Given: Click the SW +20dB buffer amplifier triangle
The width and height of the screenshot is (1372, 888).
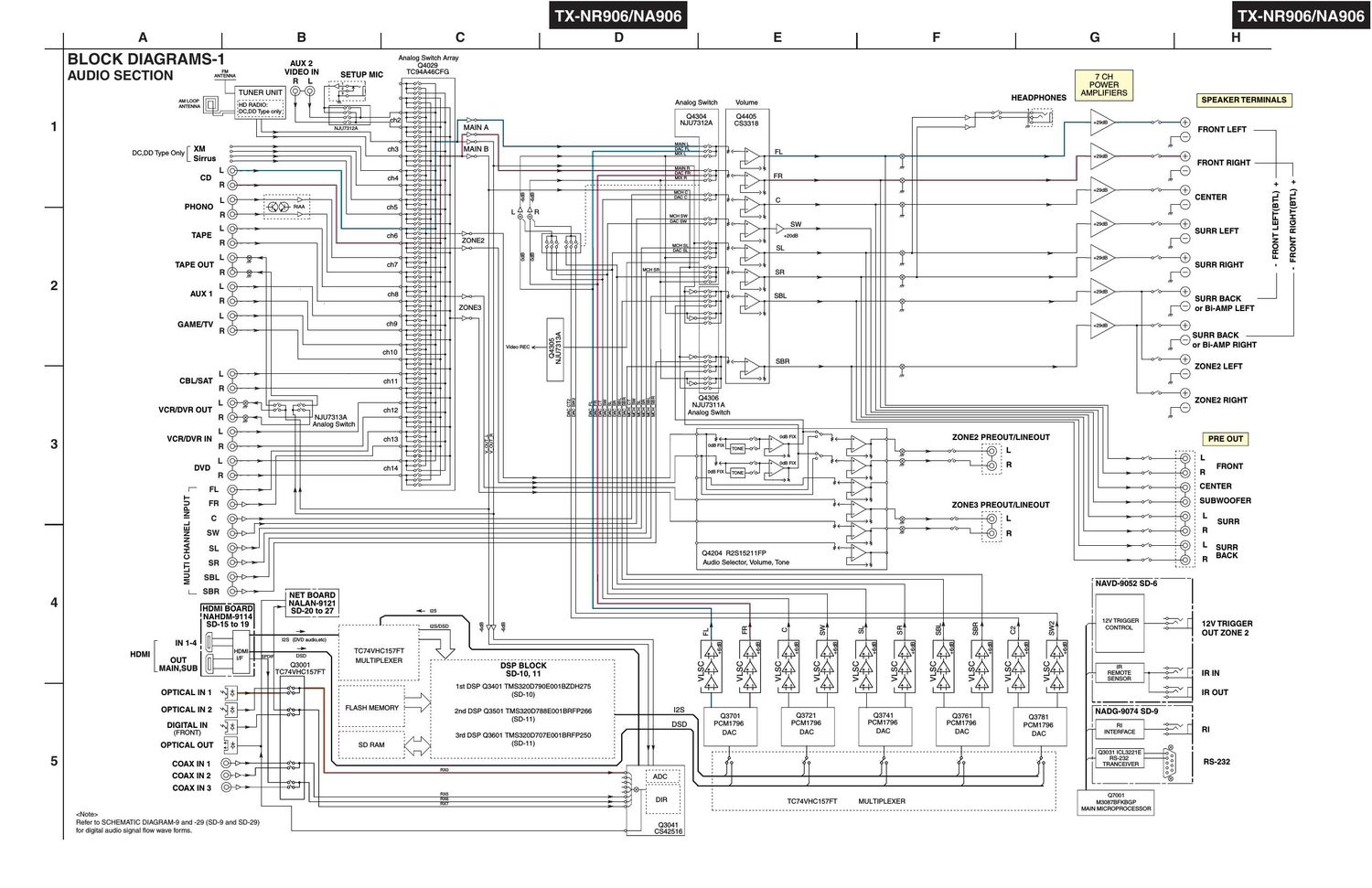Looking at the screenshot, I should pos(780,227).
